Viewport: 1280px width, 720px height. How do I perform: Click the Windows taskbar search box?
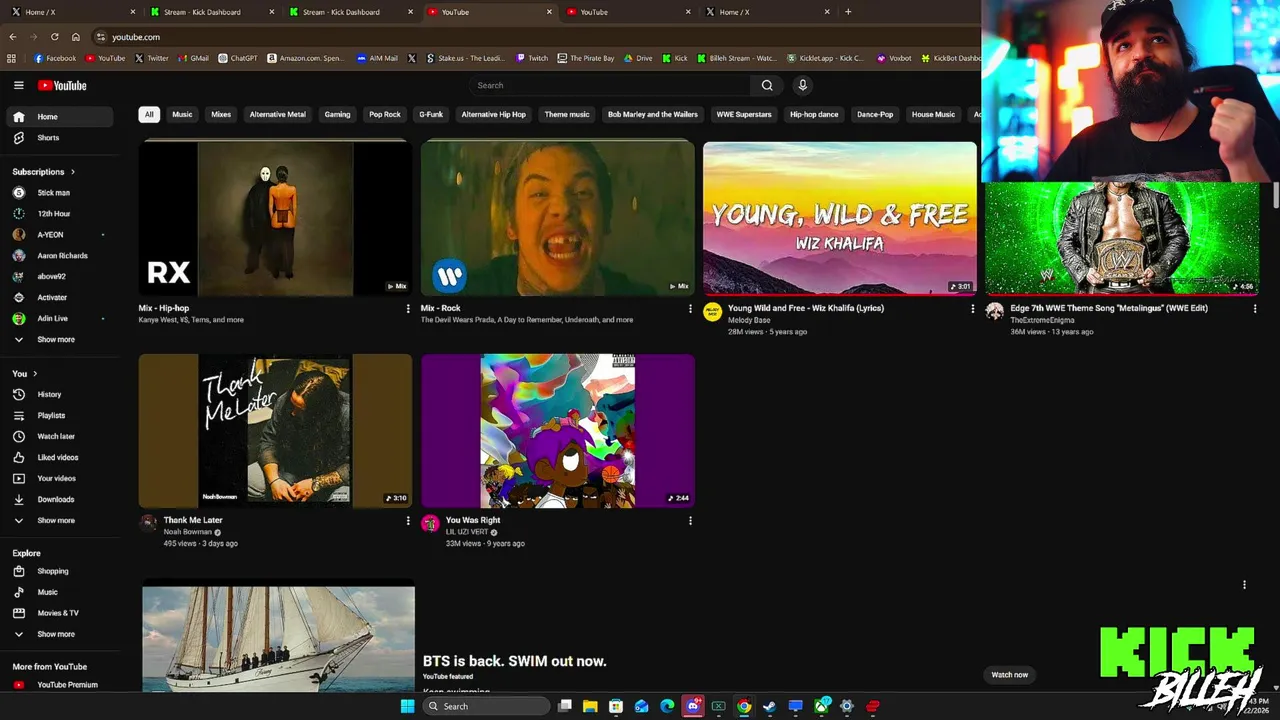pyautogui.click(x=486, y=706)
